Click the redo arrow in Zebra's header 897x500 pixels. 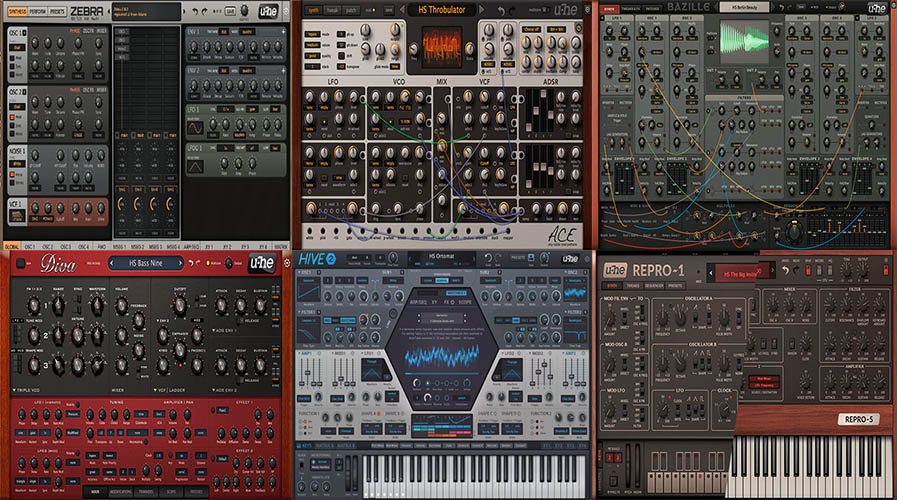(x=205, y=11)
